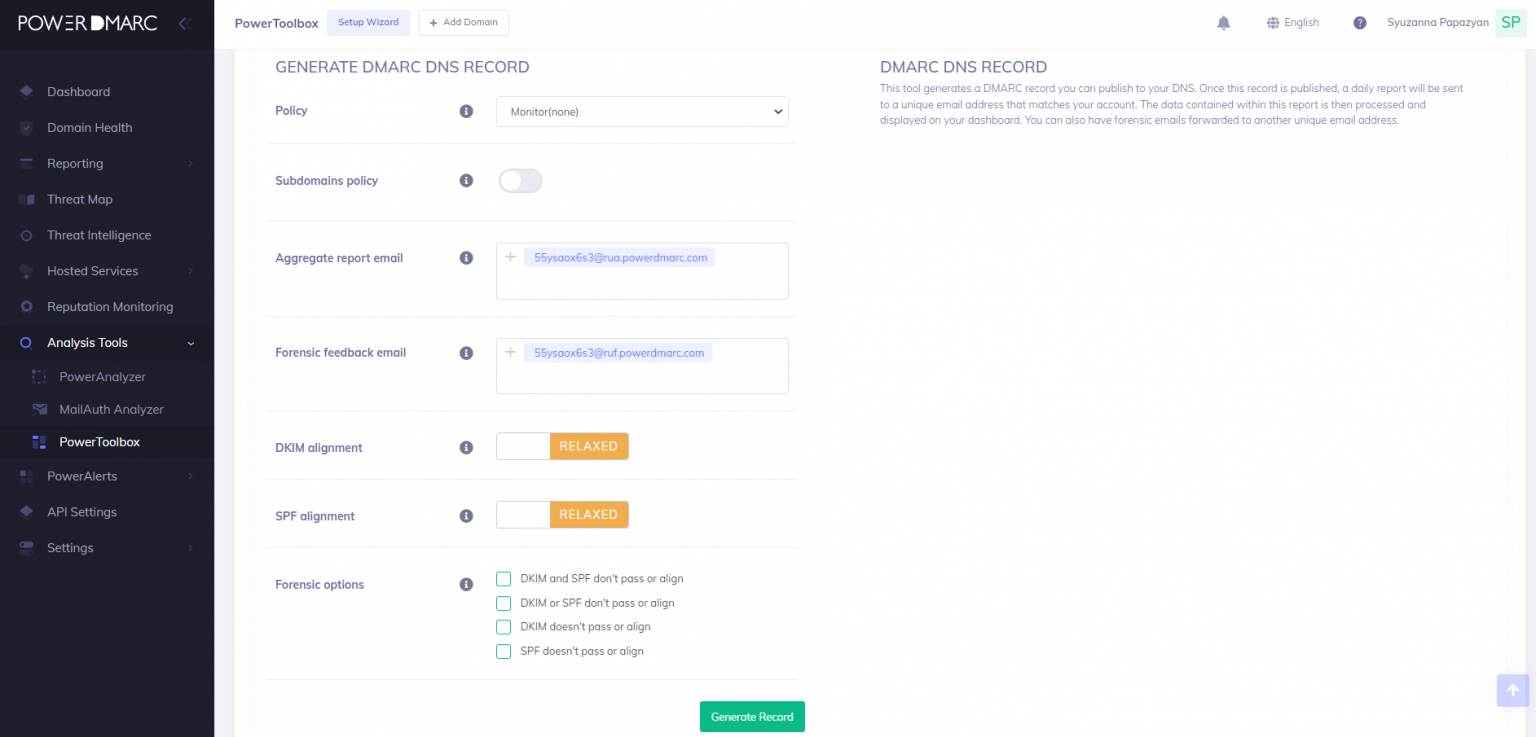Click plus icon in Aggregate report email
Viewport: 1536px width, 737px height.
click(x=510, y=257)
